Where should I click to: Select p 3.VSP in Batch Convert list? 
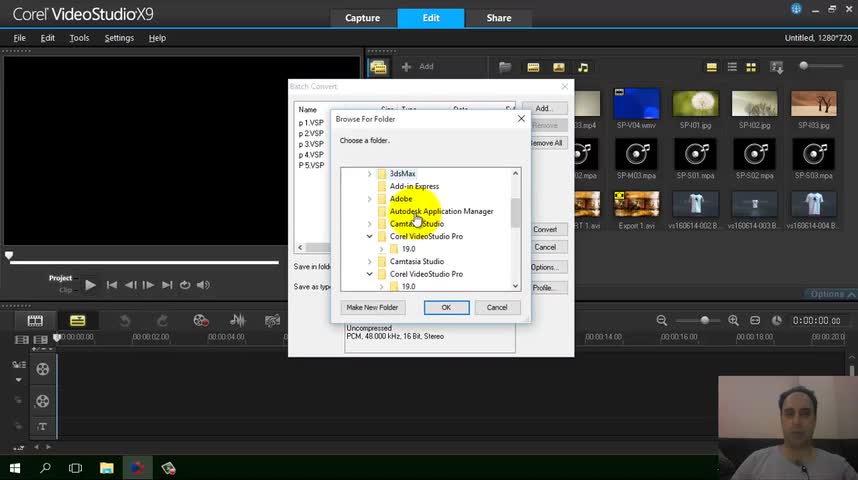click(x=311, y=144)
